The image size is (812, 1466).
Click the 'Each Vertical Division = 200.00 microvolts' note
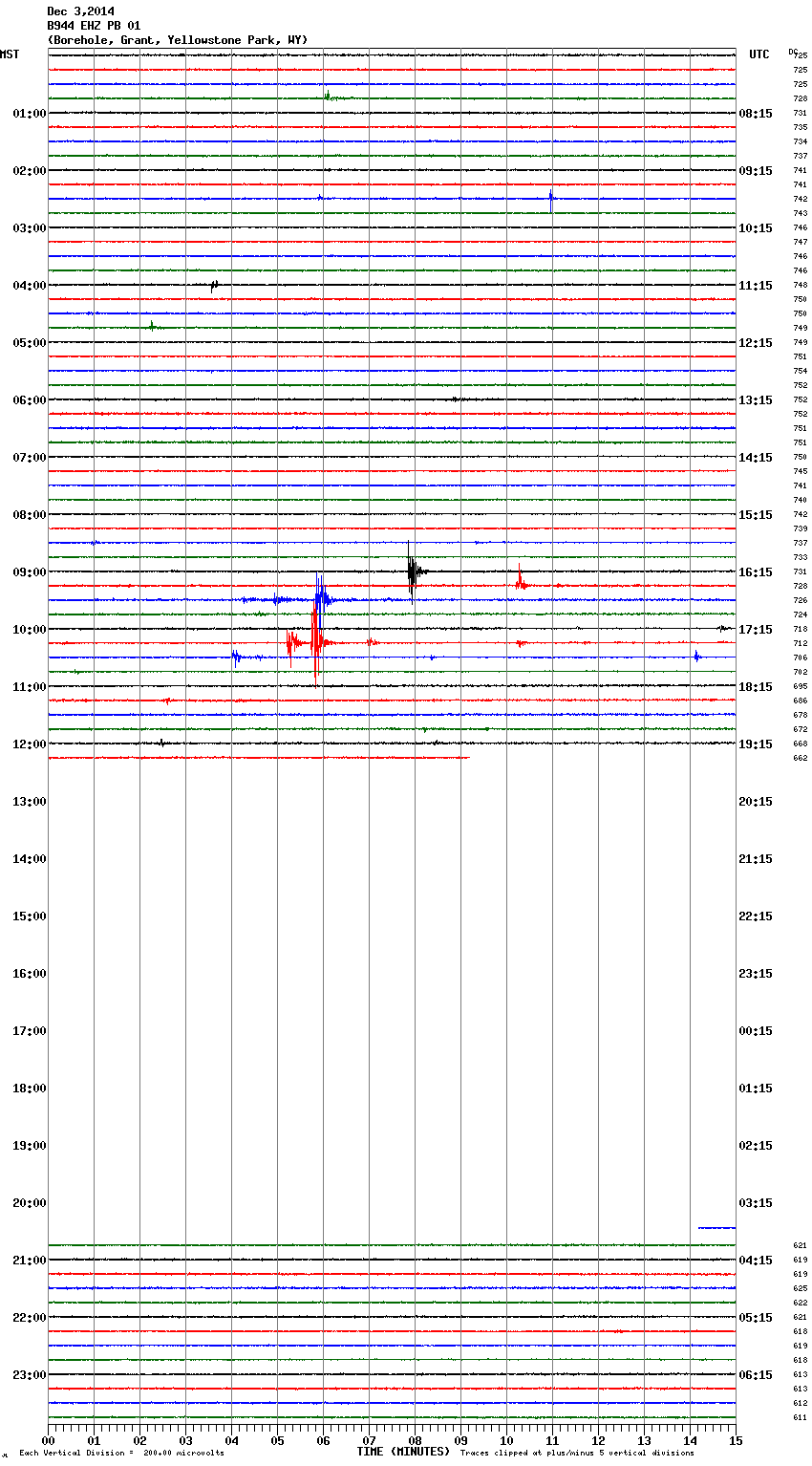point(121,1454)
